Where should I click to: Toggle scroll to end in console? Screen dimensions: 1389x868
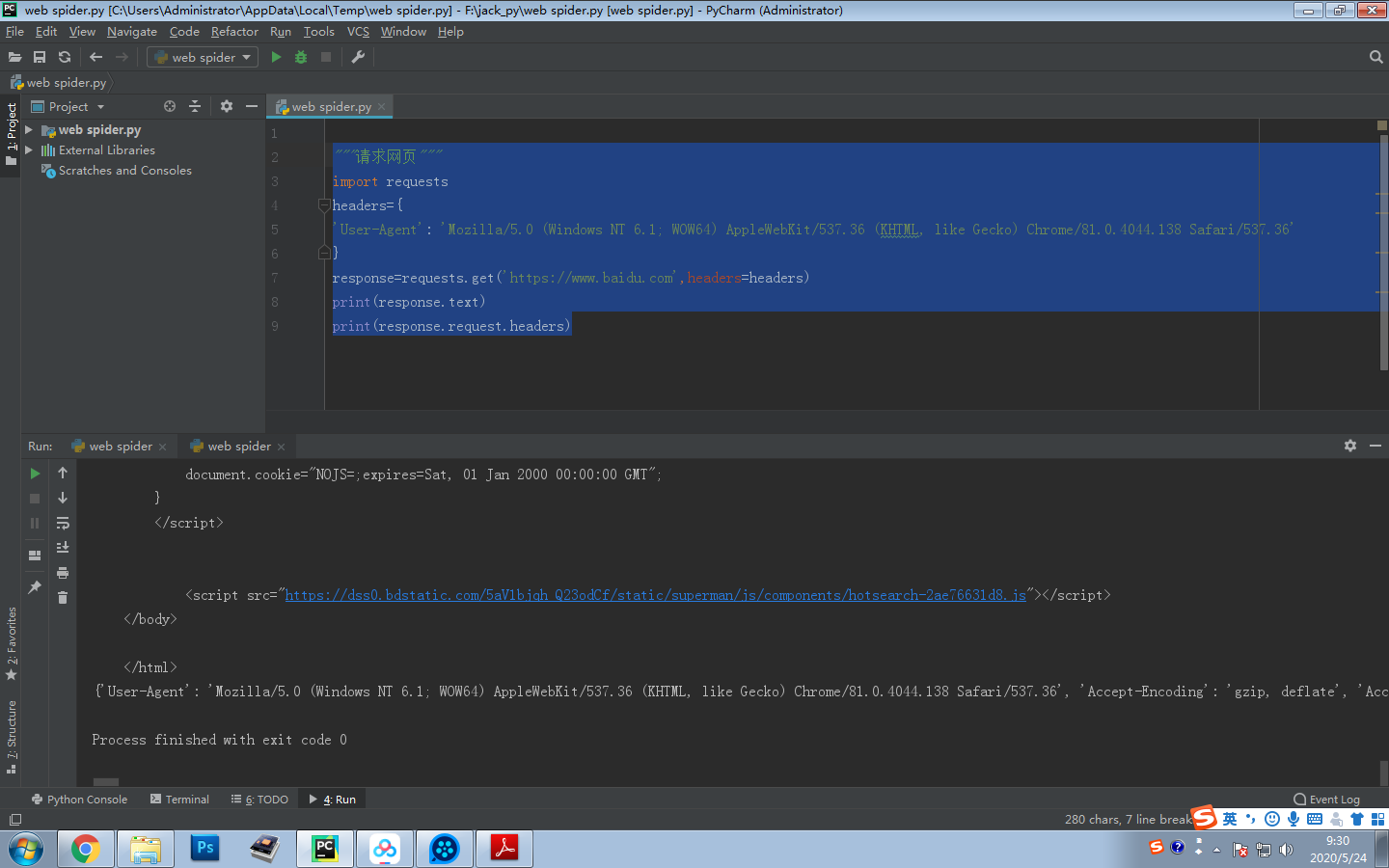(x=63, y=547)
